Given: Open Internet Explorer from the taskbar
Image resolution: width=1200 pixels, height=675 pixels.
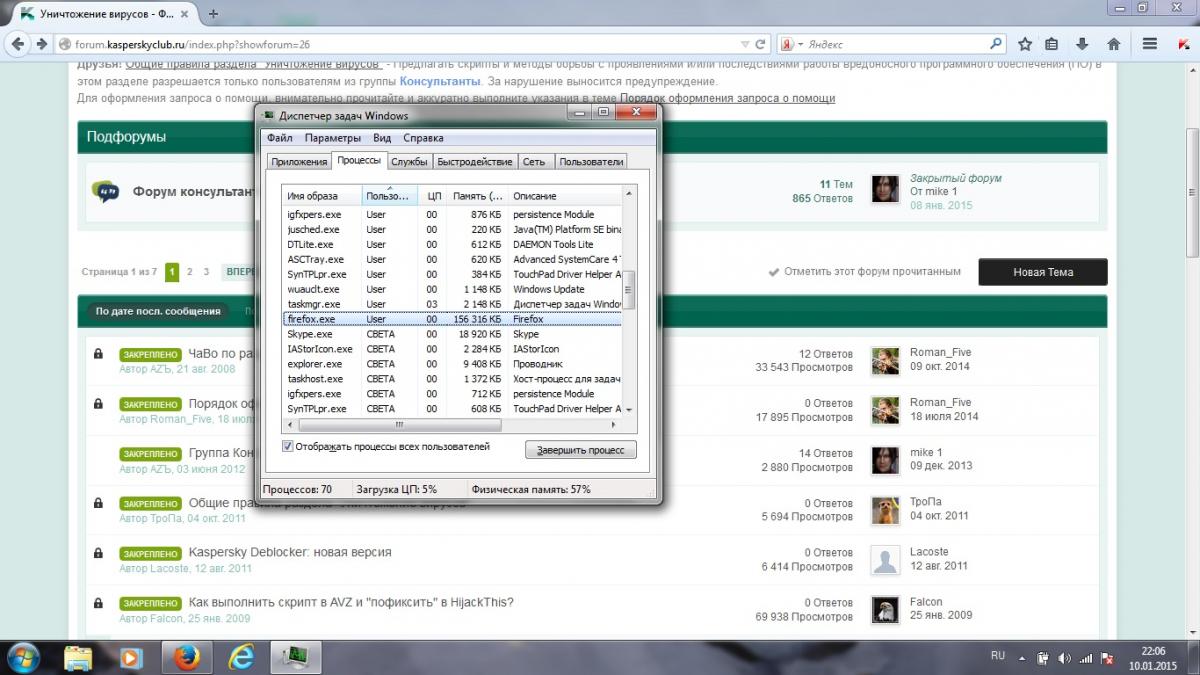Looking at the screenshot, I should (241, 656).
